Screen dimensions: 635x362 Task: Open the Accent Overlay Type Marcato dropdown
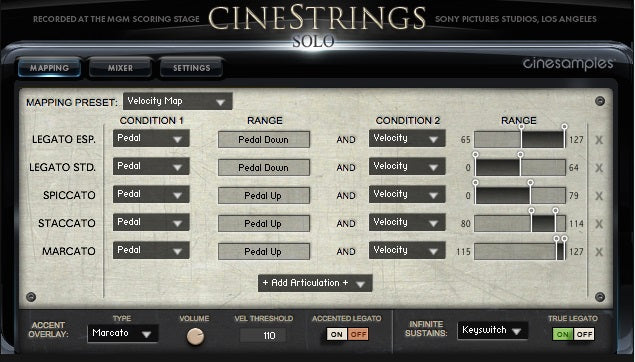[122, 334]
